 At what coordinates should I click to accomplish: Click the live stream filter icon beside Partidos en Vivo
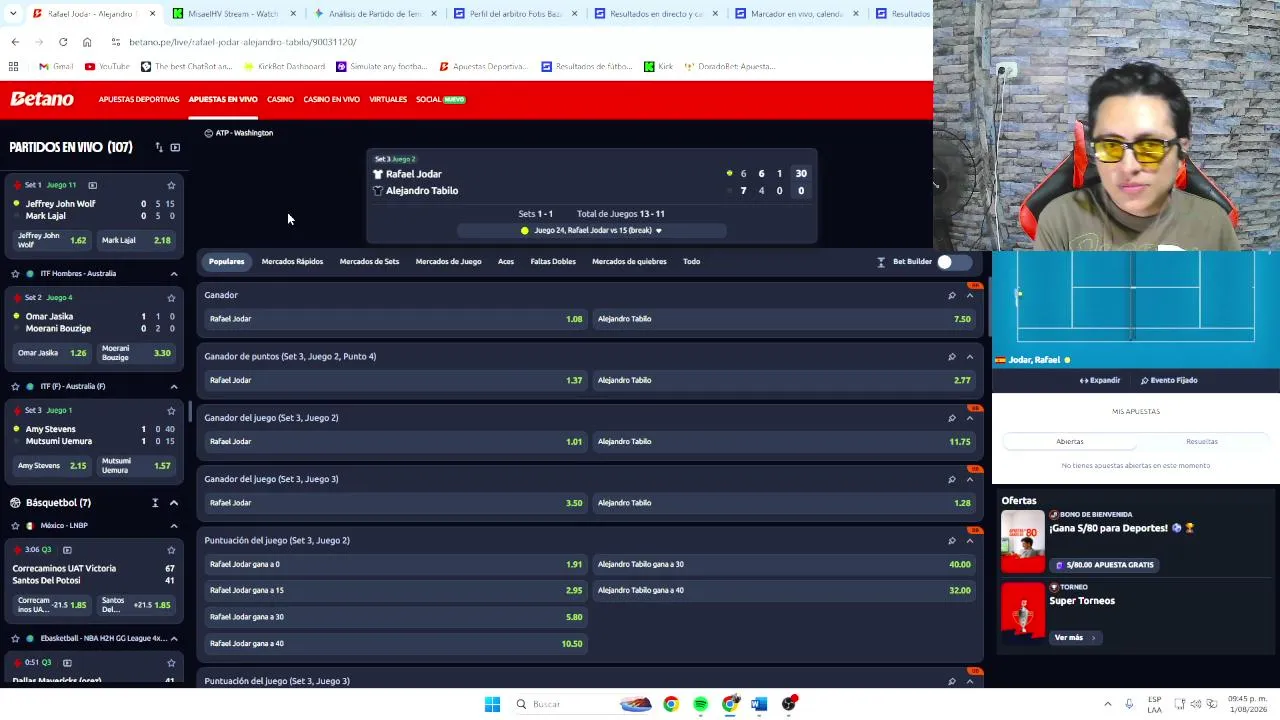175,147
